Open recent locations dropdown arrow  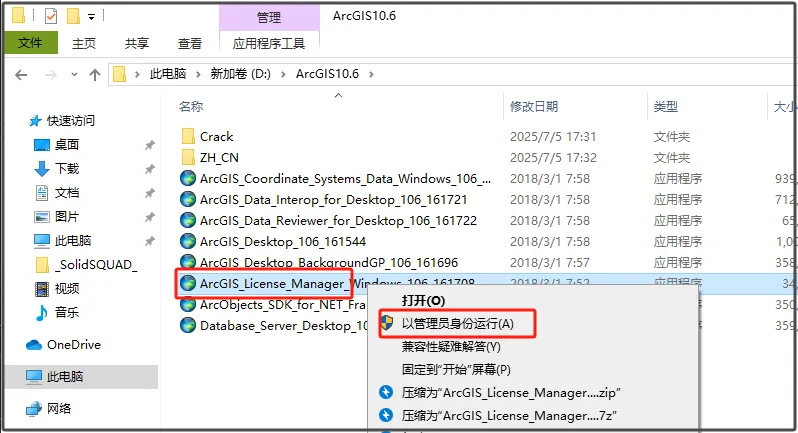(x=74, y=74)
